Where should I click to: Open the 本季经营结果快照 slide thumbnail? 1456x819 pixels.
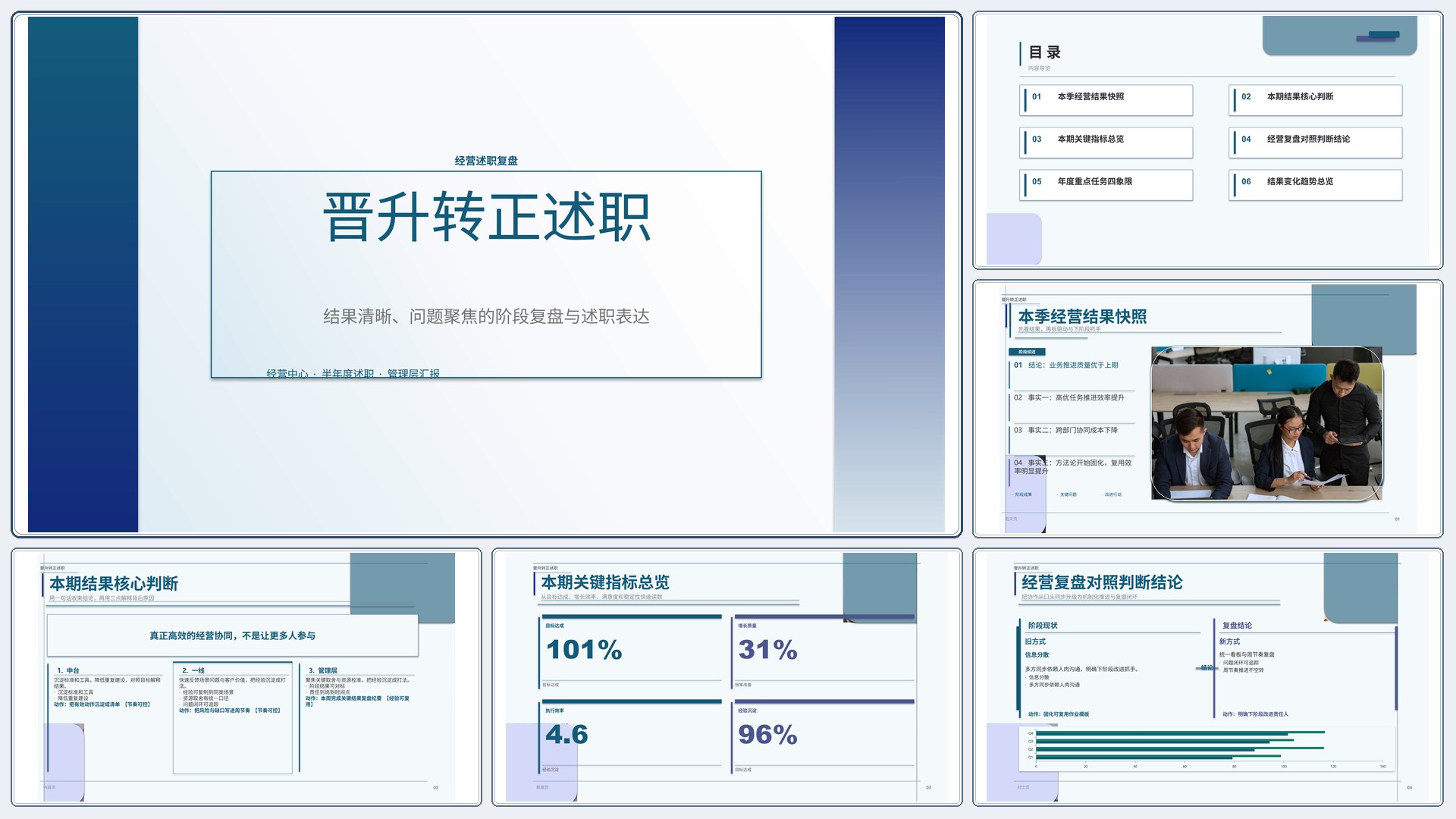click(1207, 409)
